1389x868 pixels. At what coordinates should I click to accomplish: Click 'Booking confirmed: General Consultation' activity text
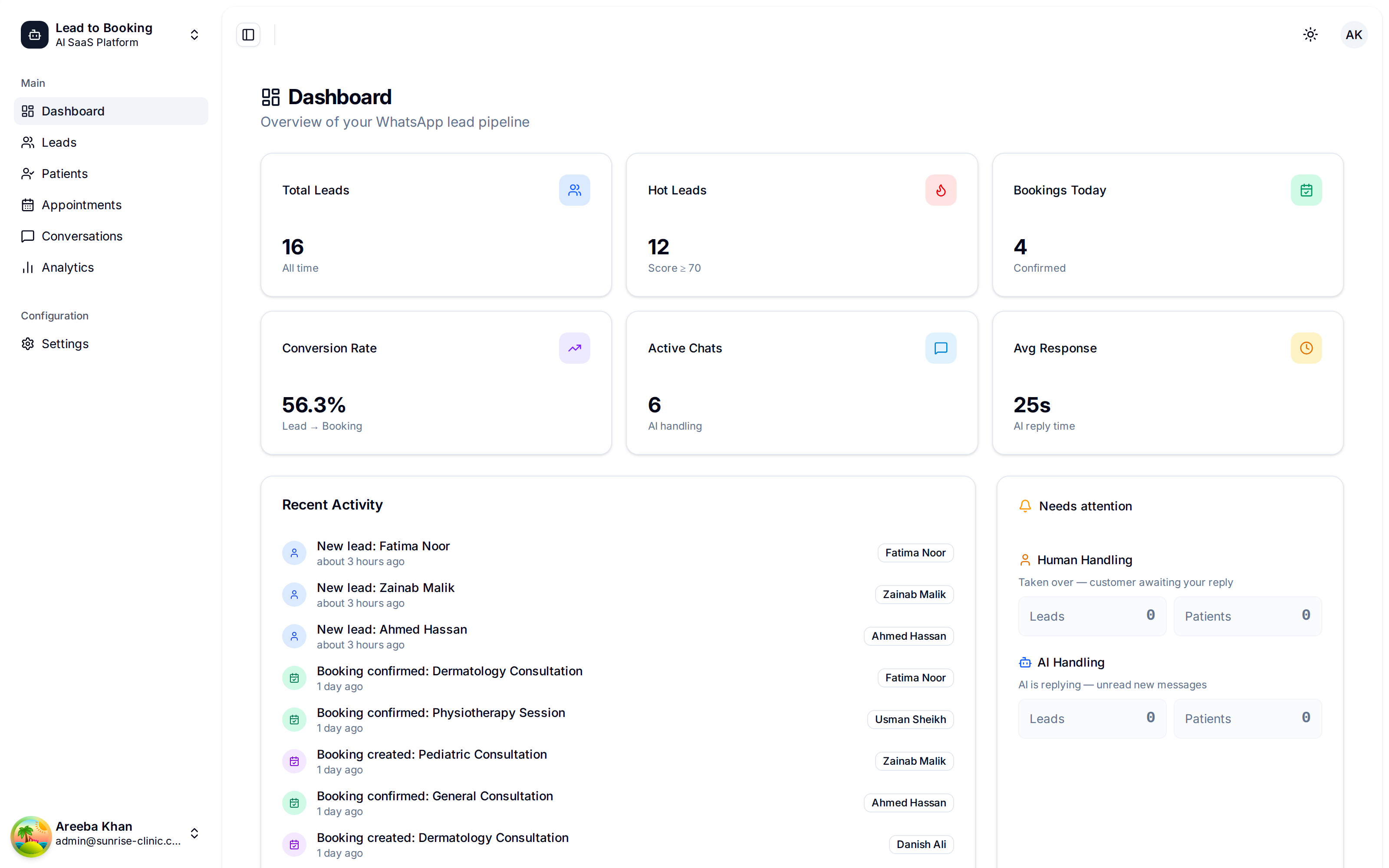coord(434,796)
